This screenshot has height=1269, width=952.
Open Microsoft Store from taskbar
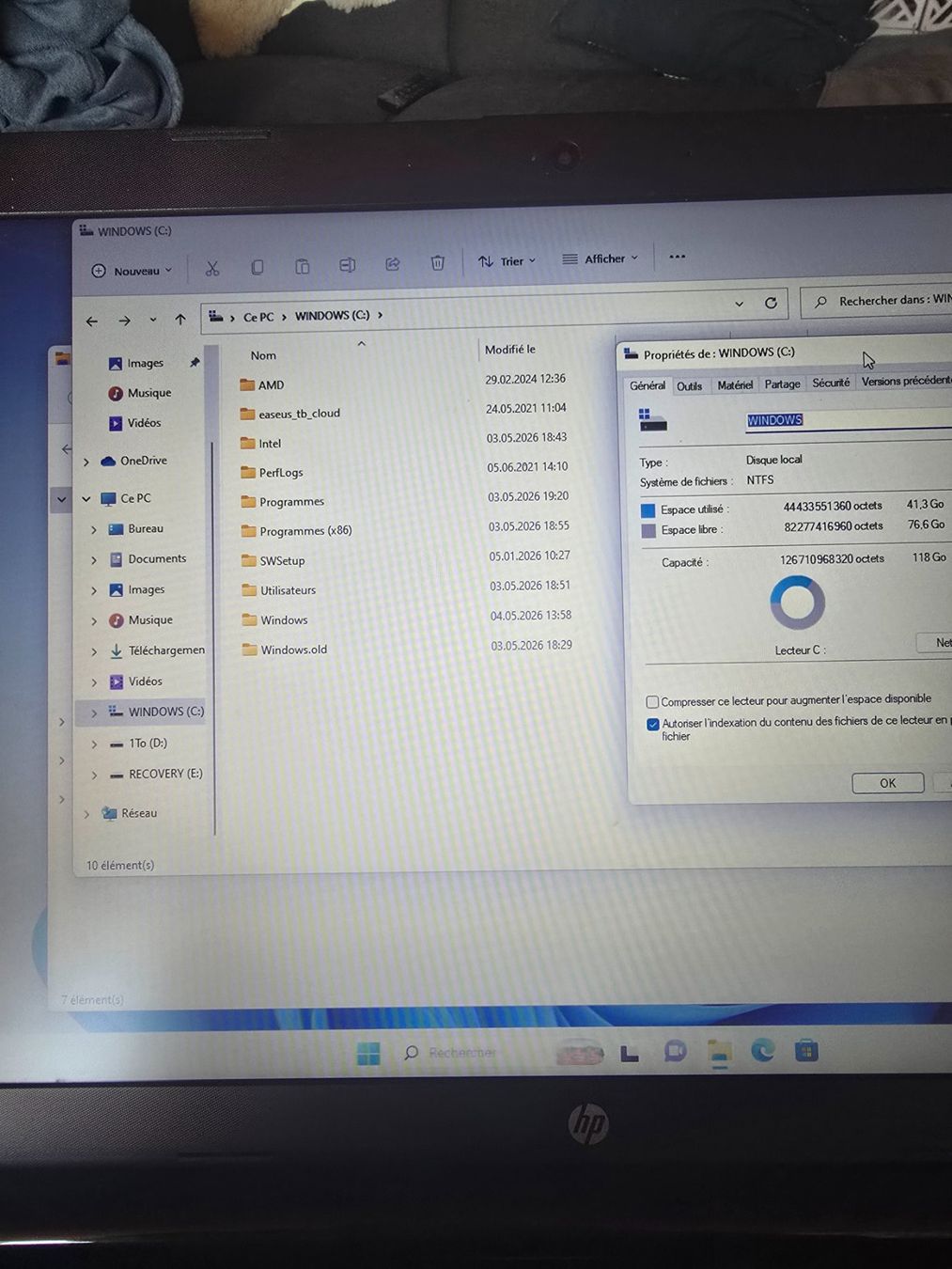(806, 1050)
